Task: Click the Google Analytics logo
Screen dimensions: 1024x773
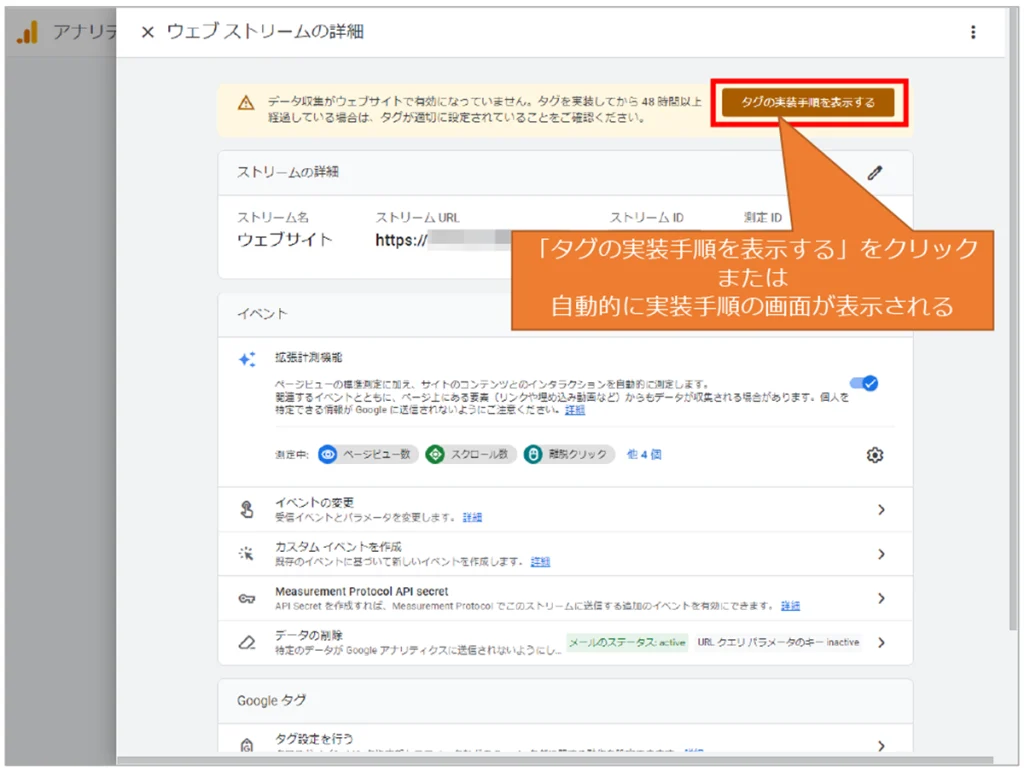Action: coord(27,32)
